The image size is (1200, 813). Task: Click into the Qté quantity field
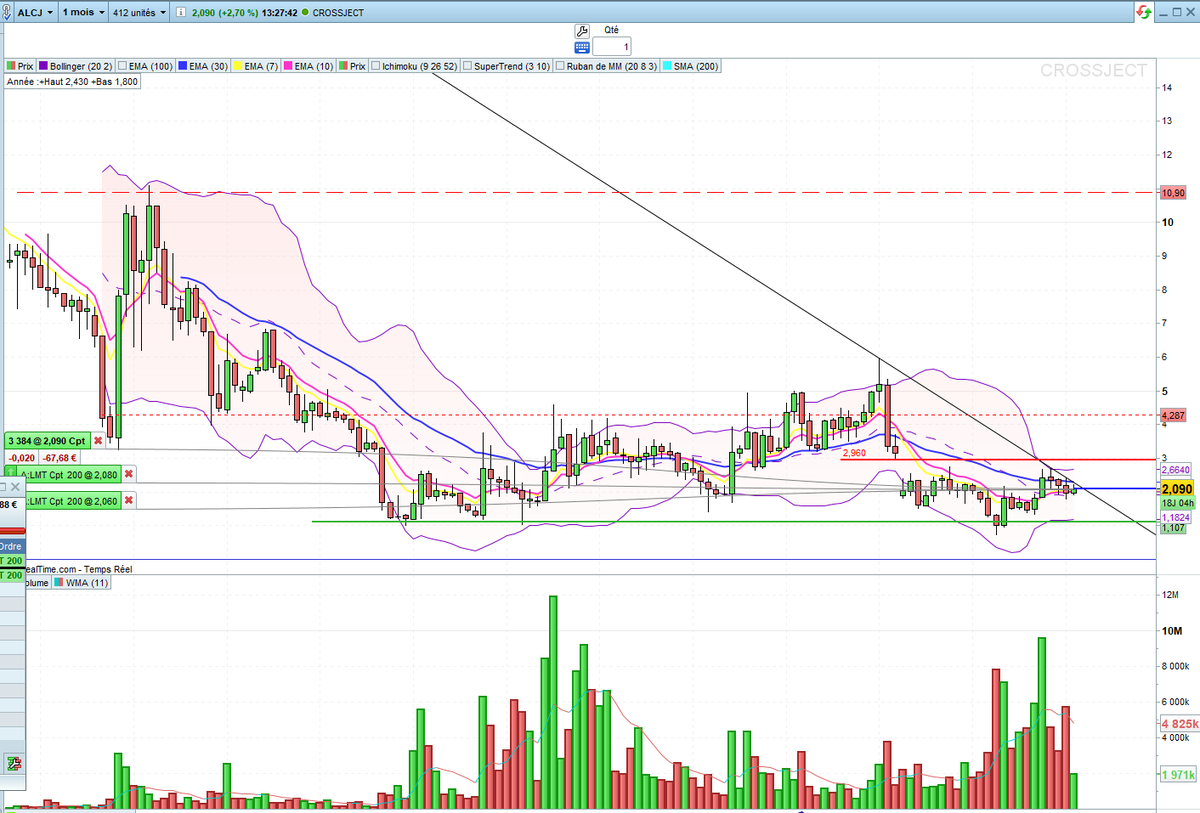(x=613, y=47)
